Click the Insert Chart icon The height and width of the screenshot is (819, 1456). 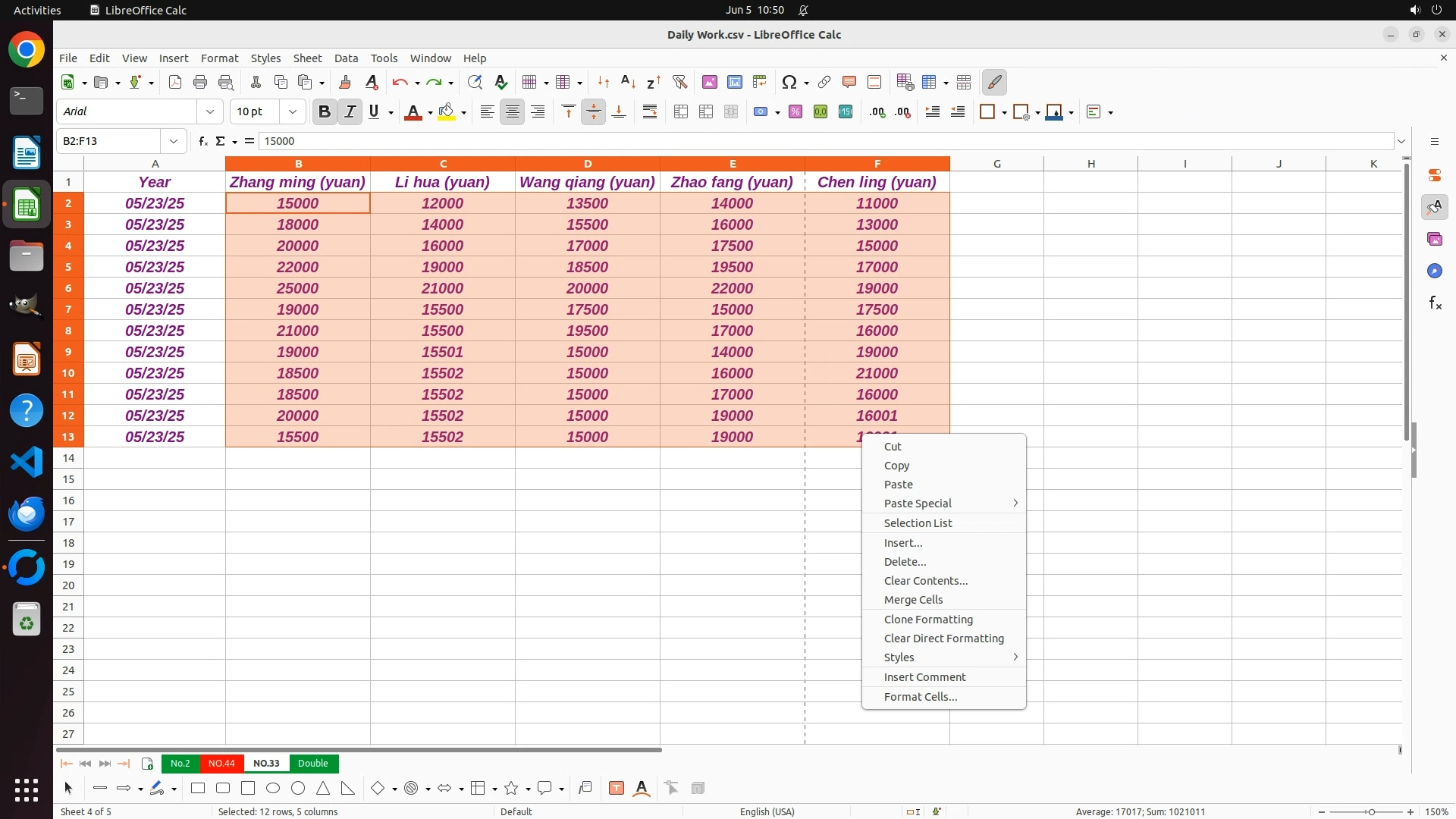[734, 82]
